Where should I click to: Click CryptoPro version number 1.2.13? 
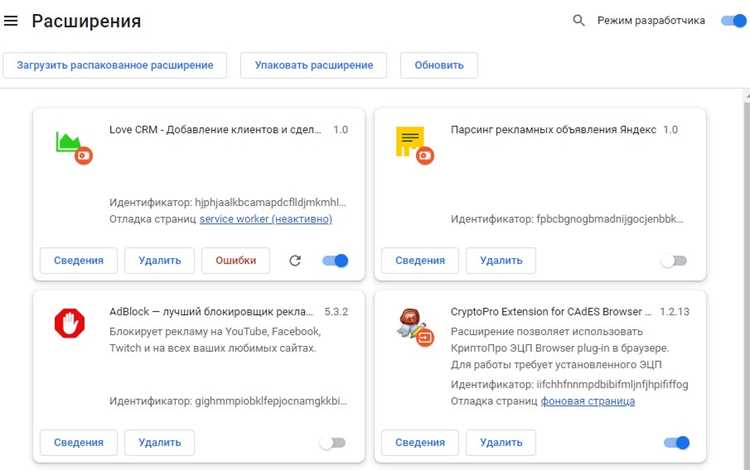pyautogui.click(x=674, y=312)
